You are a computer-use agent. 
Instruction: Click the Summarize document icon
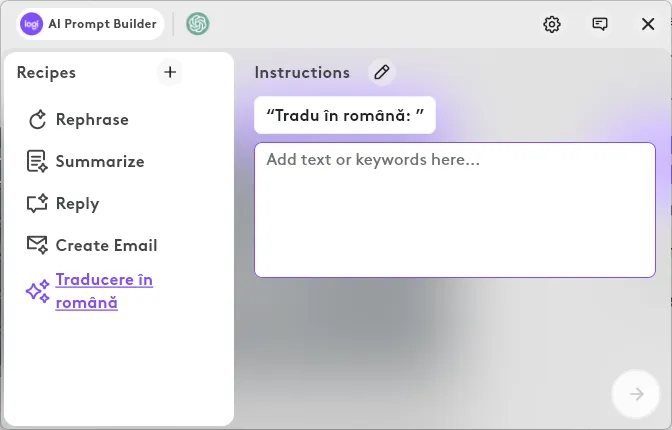click(37, 162)
